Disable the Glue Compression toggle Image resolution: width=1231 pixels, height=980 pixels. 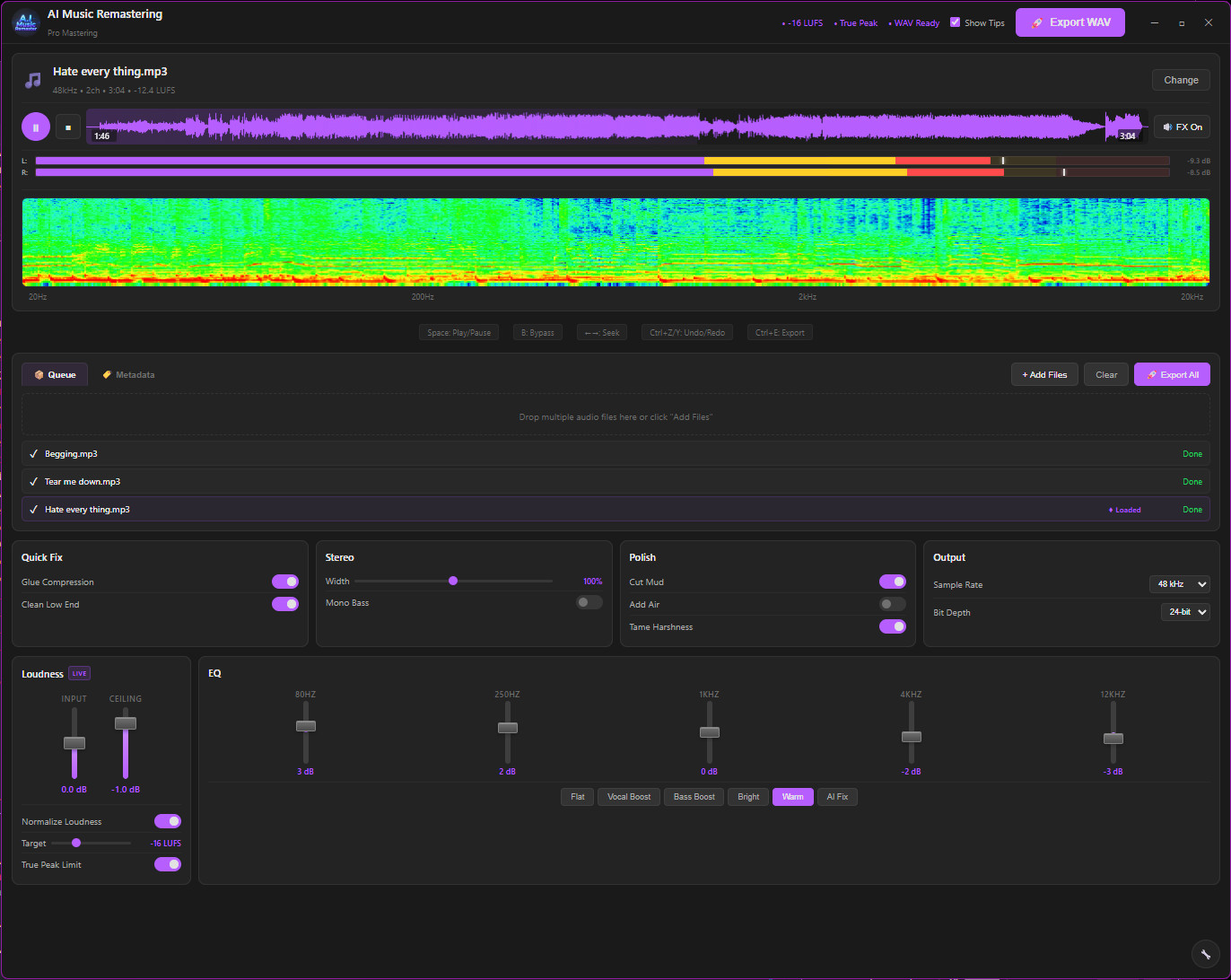coord(284,582)
